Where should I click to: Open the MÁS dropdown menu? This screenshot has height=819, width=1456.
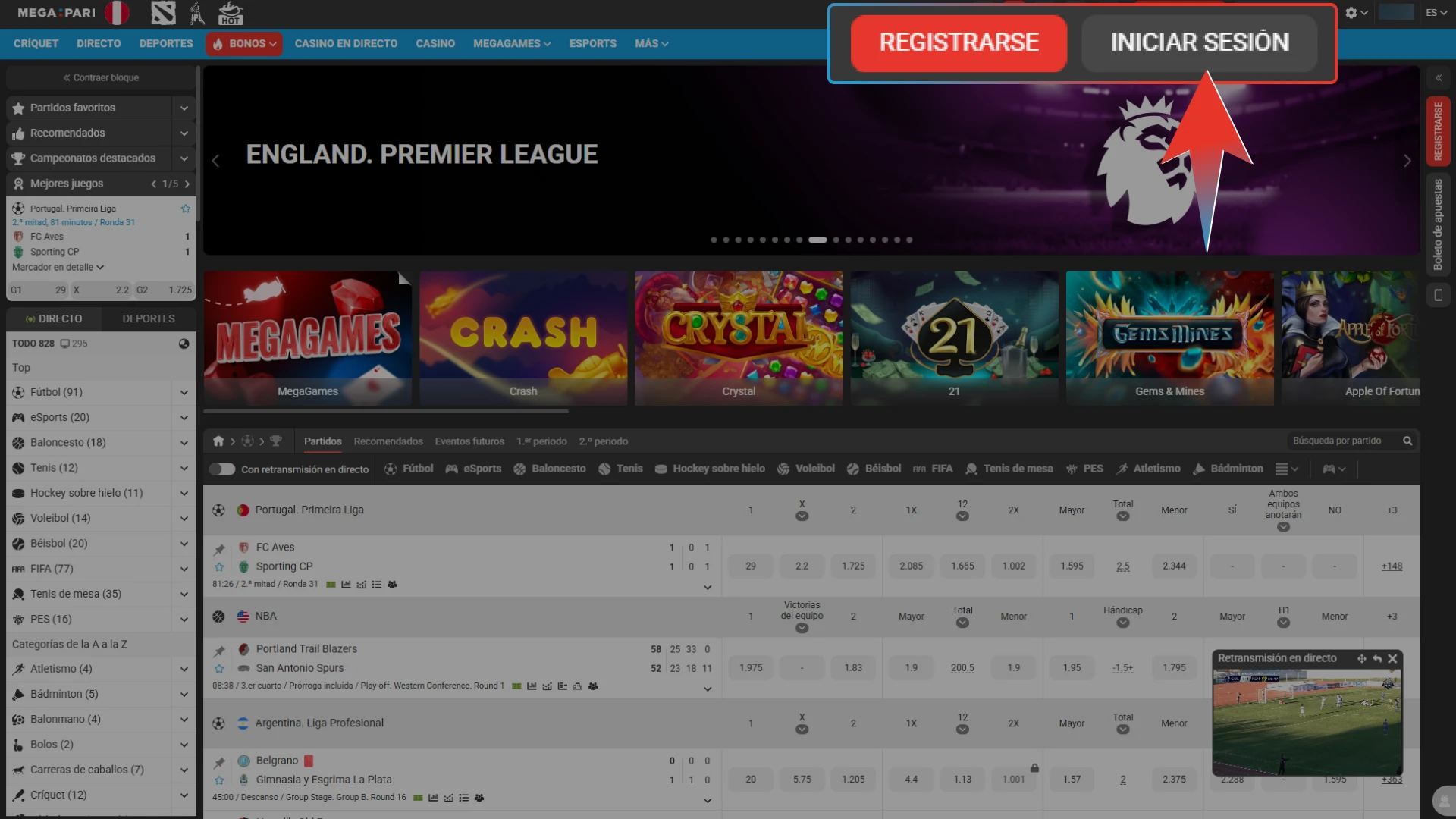[651, 44]
